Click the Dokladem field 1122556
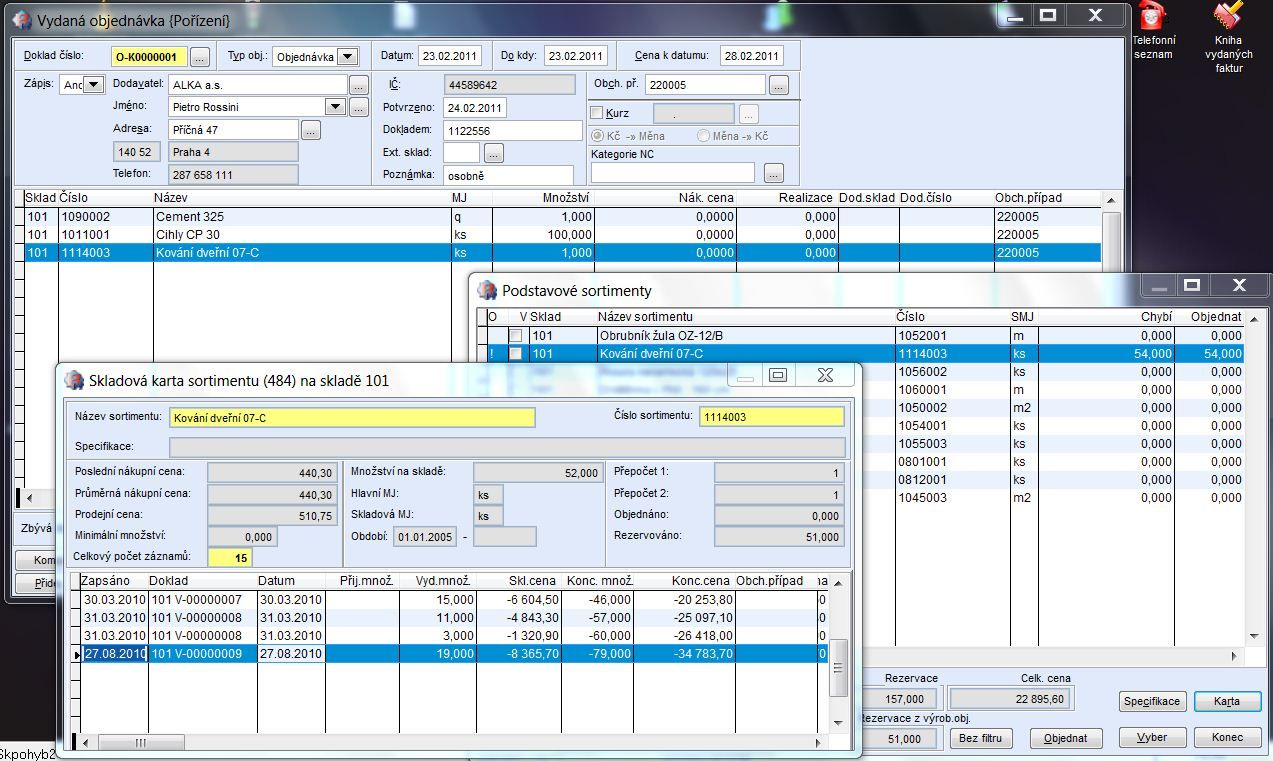Image resolution: width=1273 pixels, height=761 pixels. (x=512, y=130)
